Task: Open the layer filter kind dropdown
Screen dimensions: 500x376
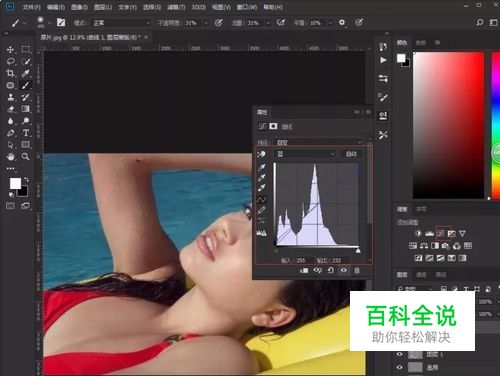Action: pos(415,289)
